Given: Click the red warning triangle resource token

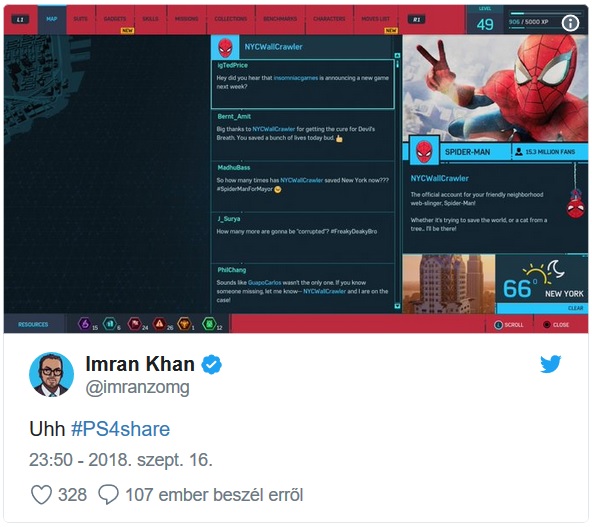Looking at the screenshot, I should (160, 324).
